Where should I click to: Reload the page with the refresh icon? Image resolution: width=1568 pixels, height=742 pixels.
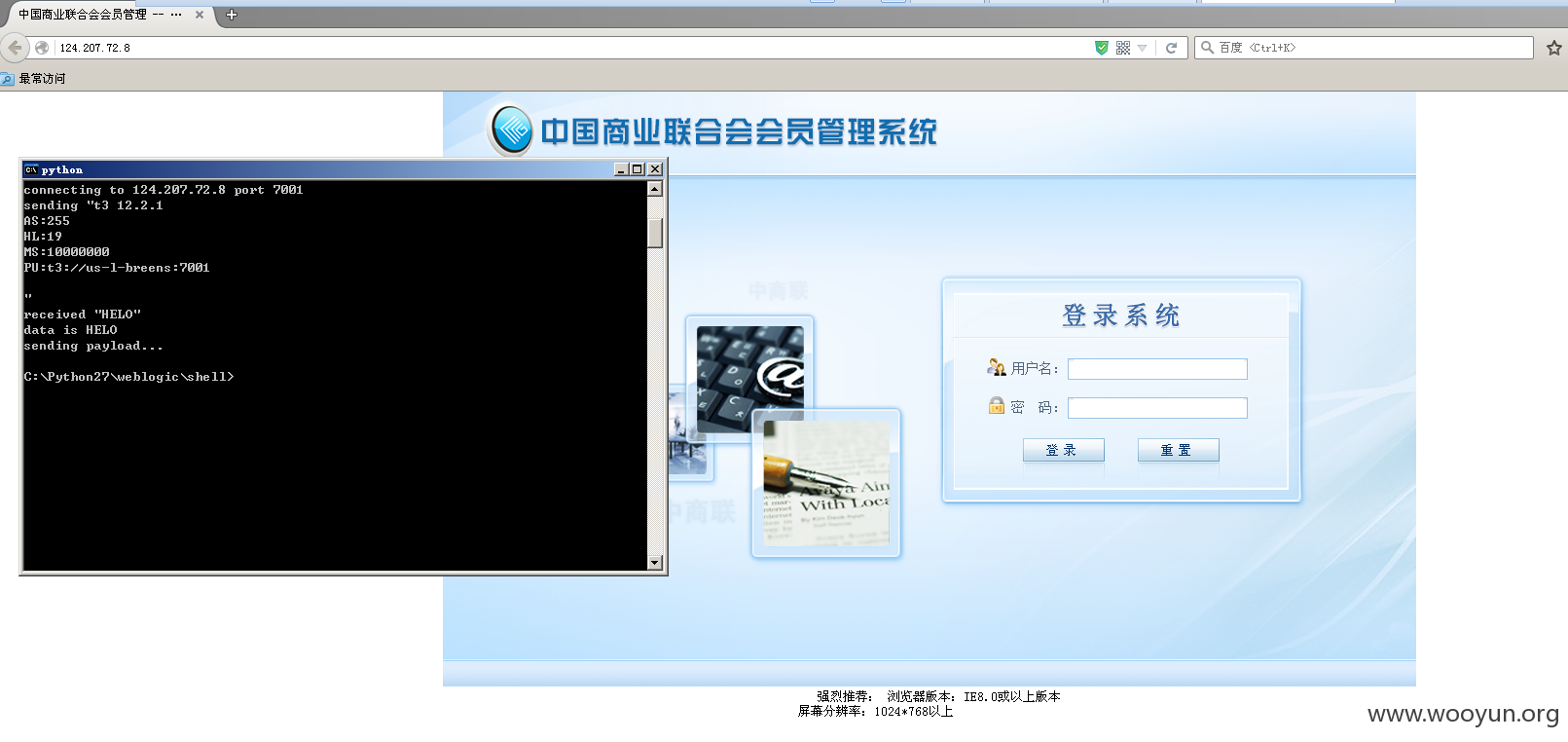point(1172,48)
